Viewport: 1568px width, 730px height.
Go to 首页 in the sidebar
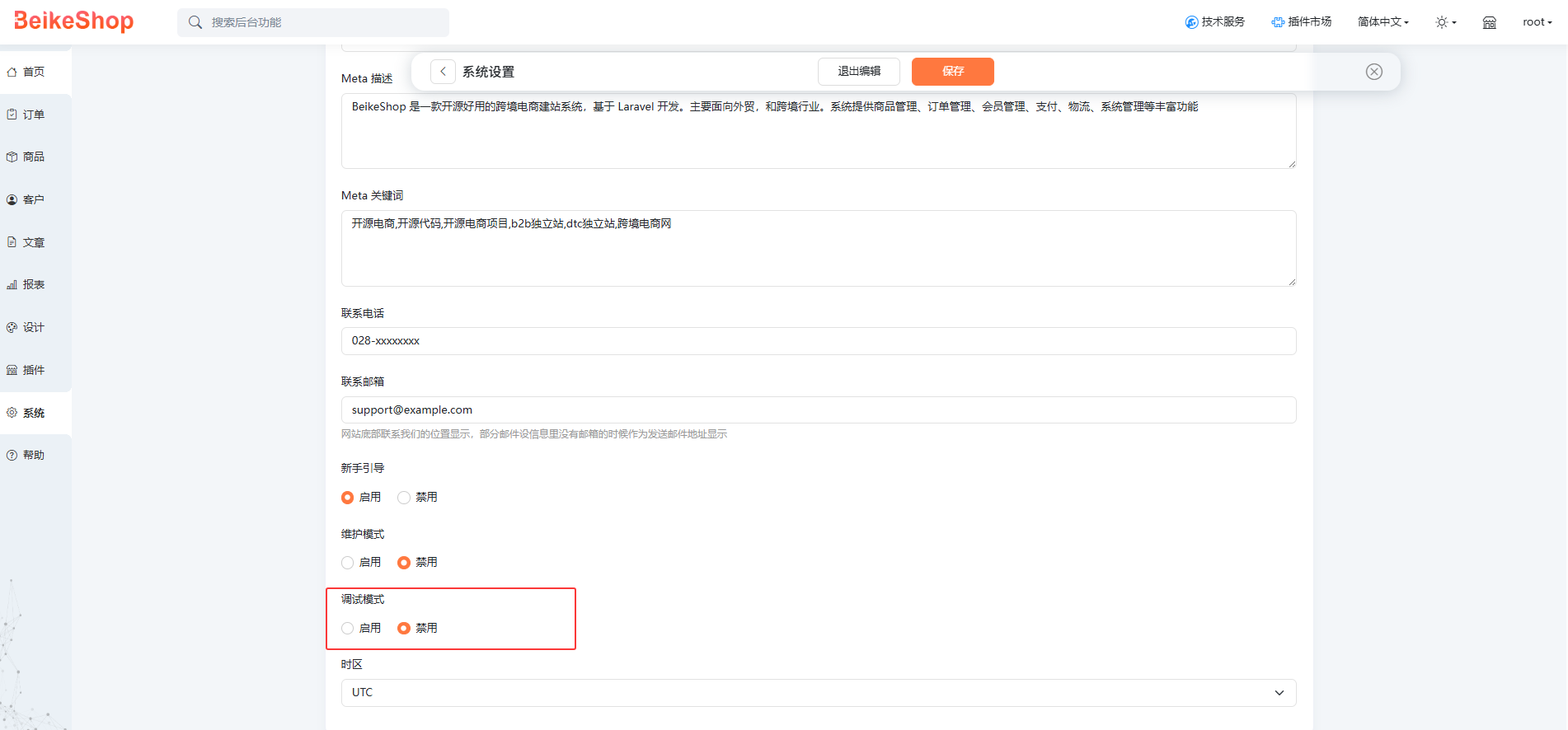33,73
